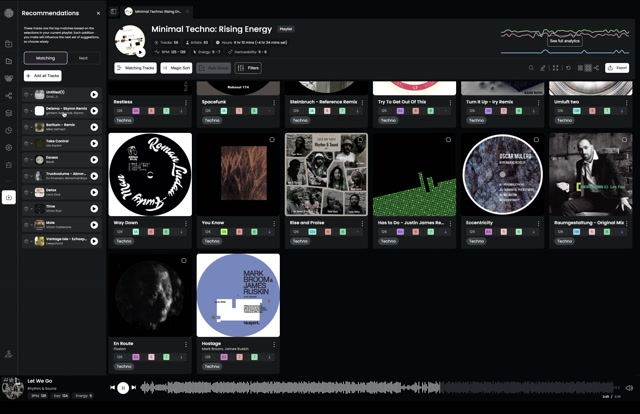Open the Filters button
640x414 pixels.
click(248, 68)
